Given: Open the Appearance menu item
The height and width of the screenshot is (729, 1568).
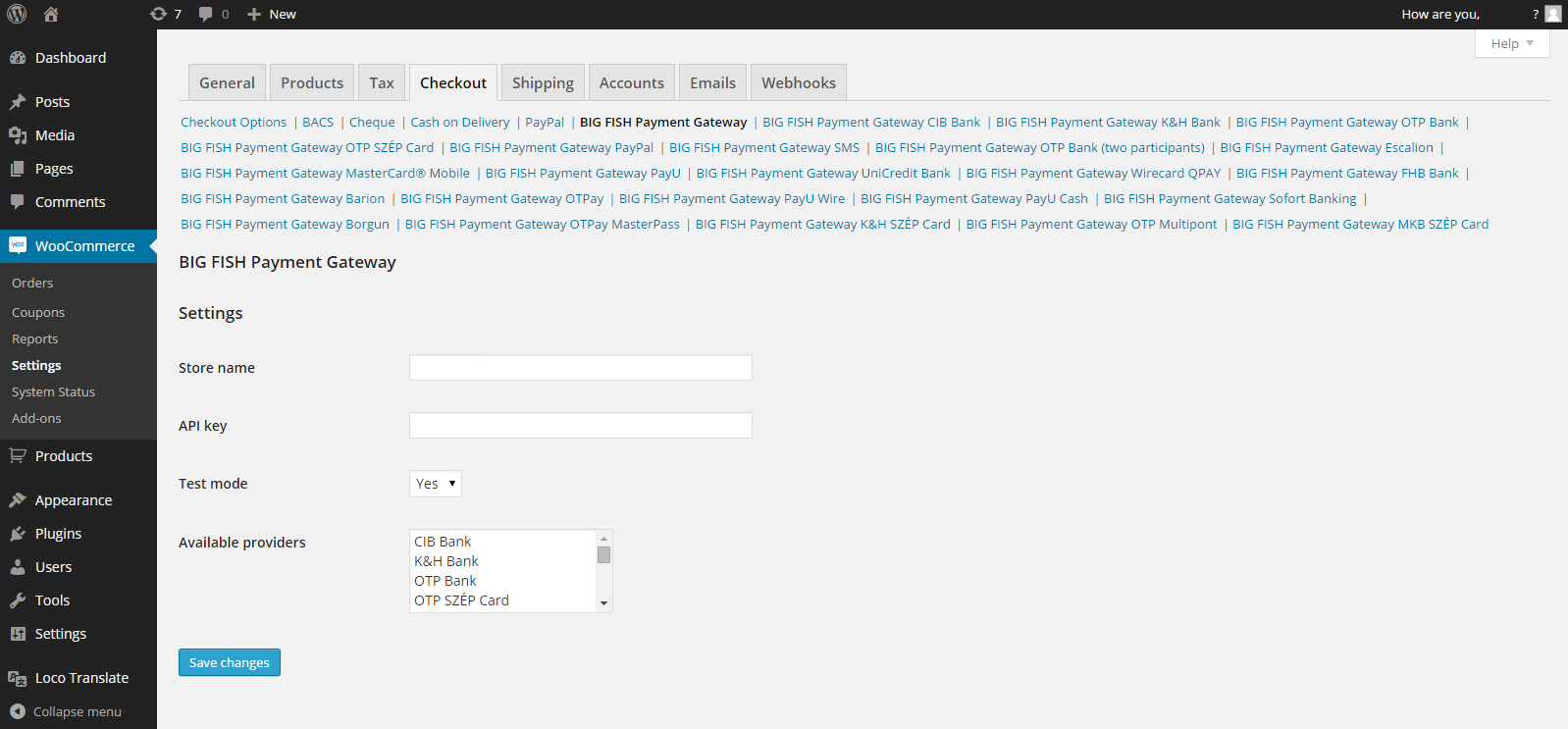Looking at the screenshot, I should (x=74, y=500).
